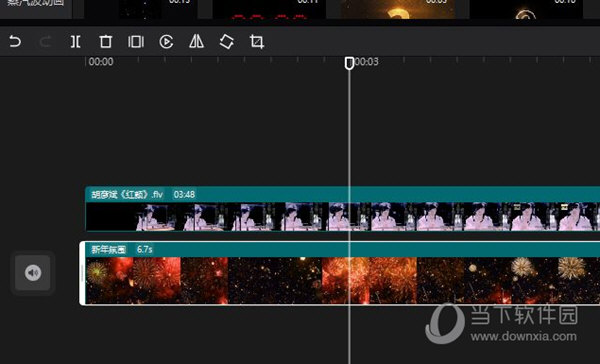The width and height of the screenshot is (600, 364).
Task: Mute the track with the speaker button
Action: (33, 273)
